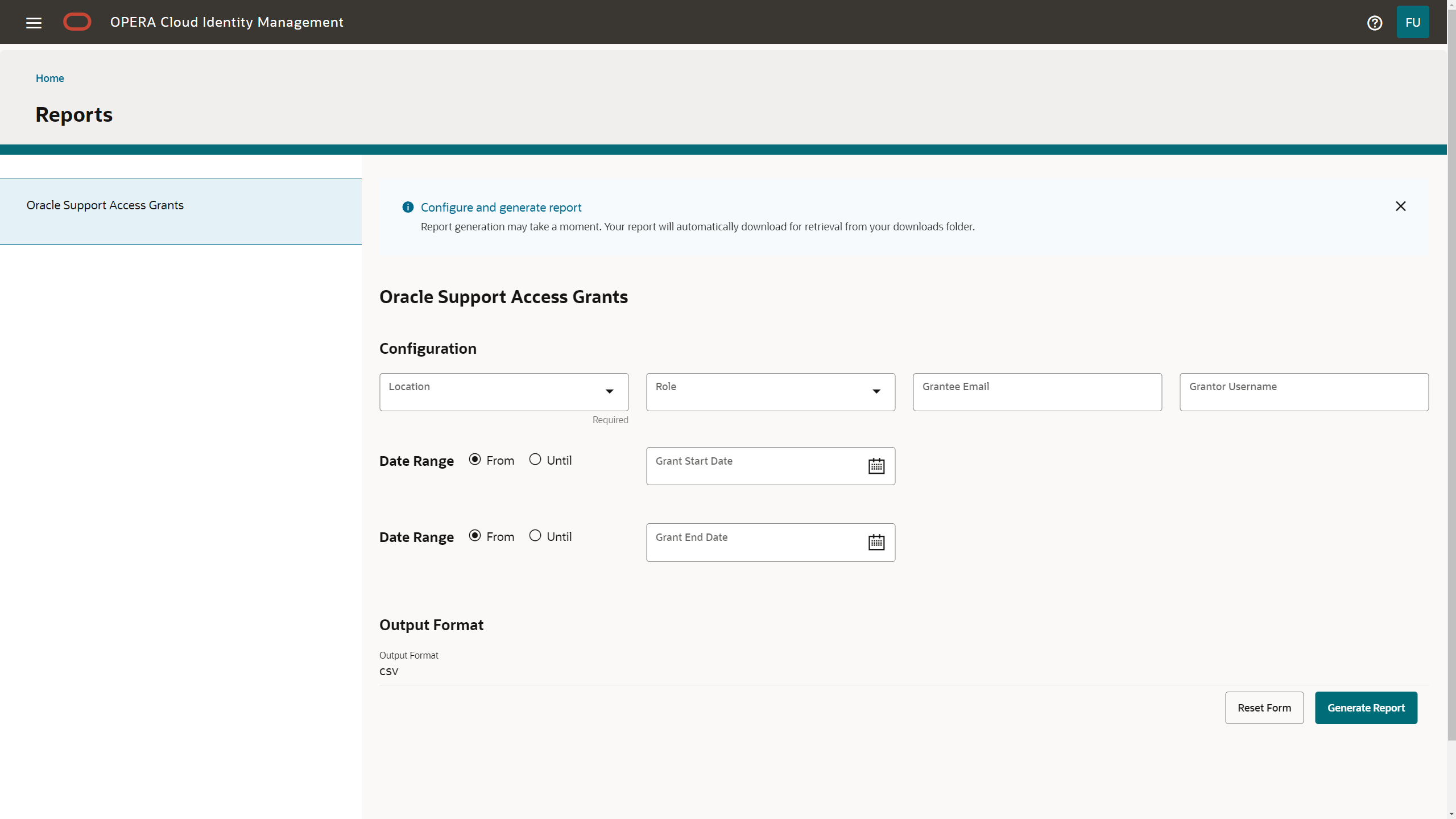Navigate to Home via breadcrumb
Viewport: 1456px width, 819px height.
coord(49,78)
